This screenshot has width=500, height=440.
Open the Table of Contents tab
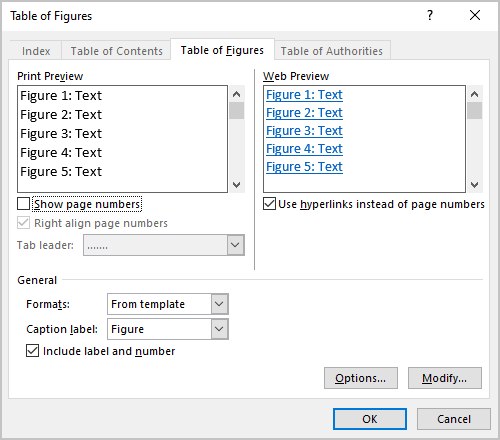pos(116,51)
